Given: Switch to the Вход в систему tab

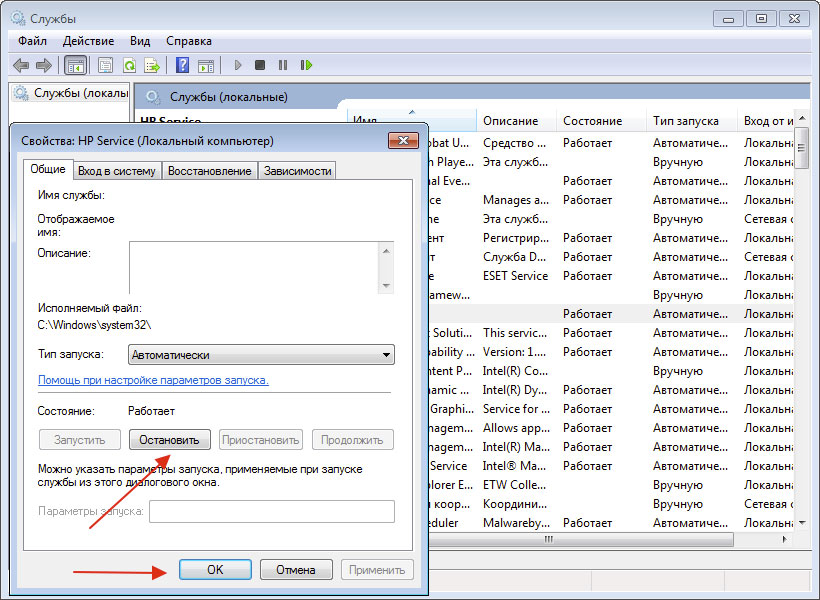Looking at the screenshot, I should [x=117, y=171].
